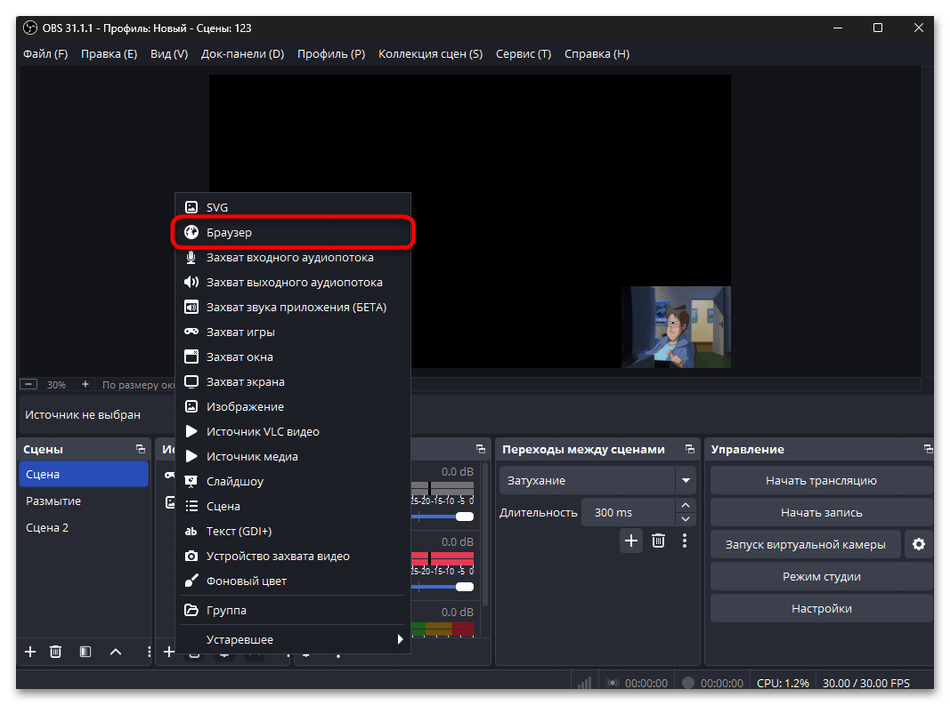Click the play icon for Источник VLC видео
The width and height of the screenshot is (950, 705).
(191, 431)
